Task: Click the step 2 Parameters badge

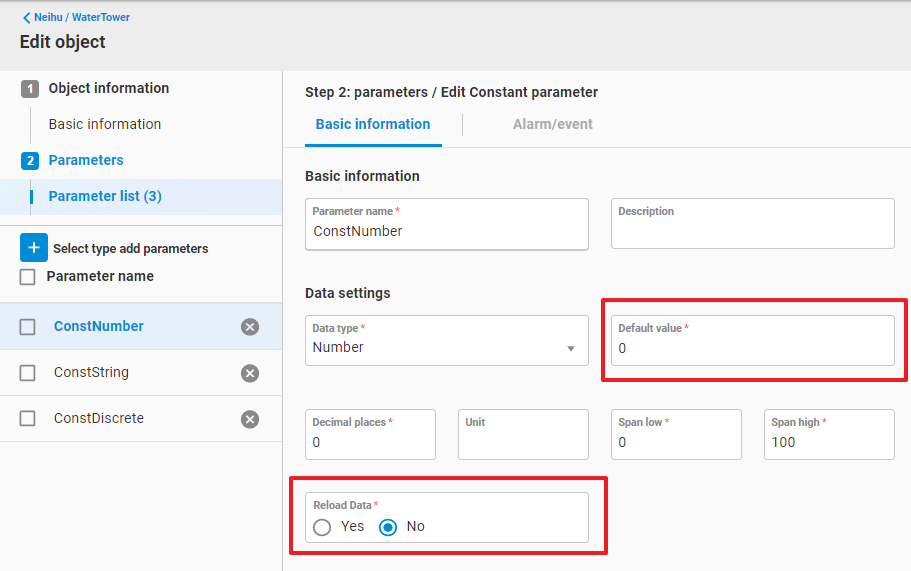Action: tap(30, 161)
